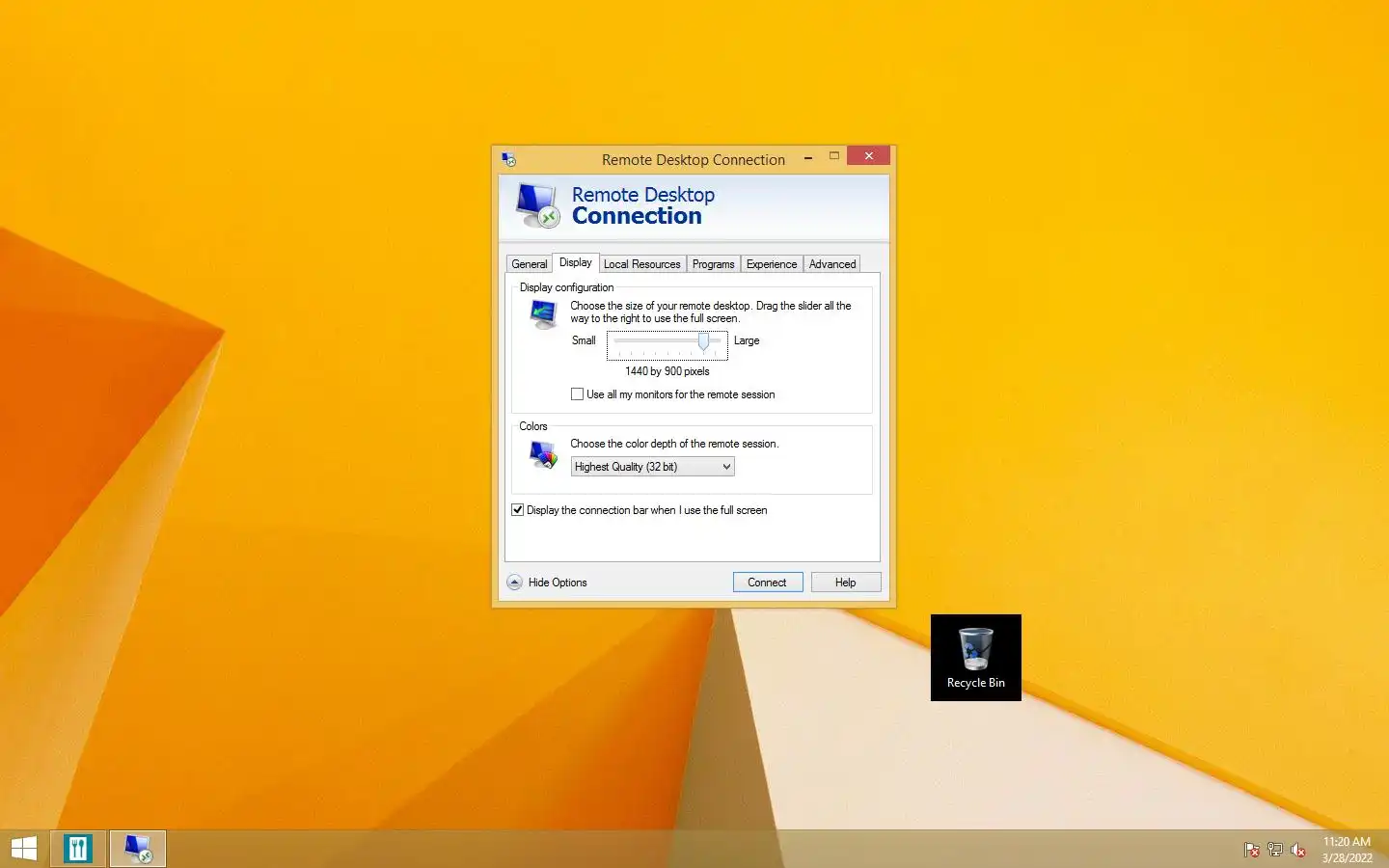
Task: Click the Remote Desktop Connection title bar text
Action: (694, 160)
